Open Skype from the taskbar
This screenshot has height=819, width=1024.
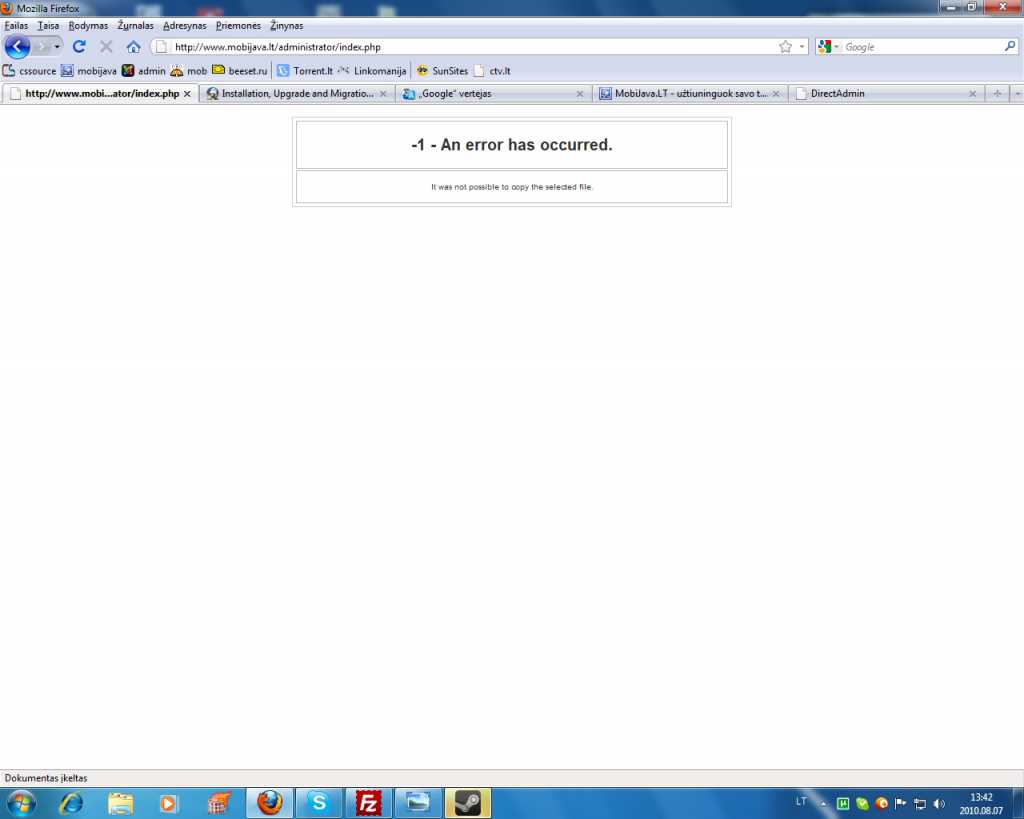click(x=319, y=802)
